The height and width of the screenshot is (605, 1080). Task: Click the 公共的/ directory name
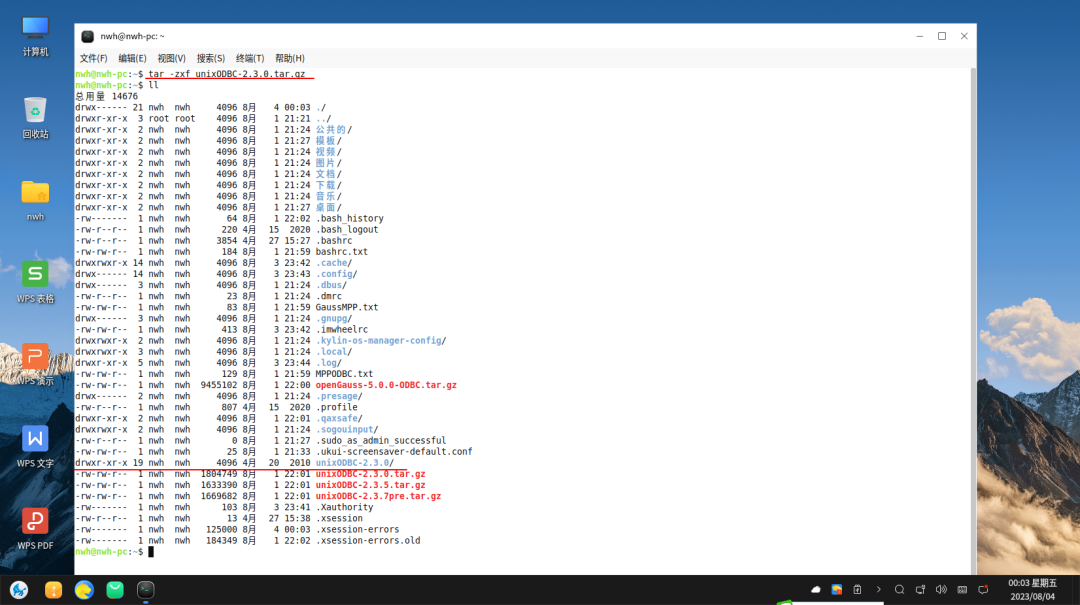[333, 130]
